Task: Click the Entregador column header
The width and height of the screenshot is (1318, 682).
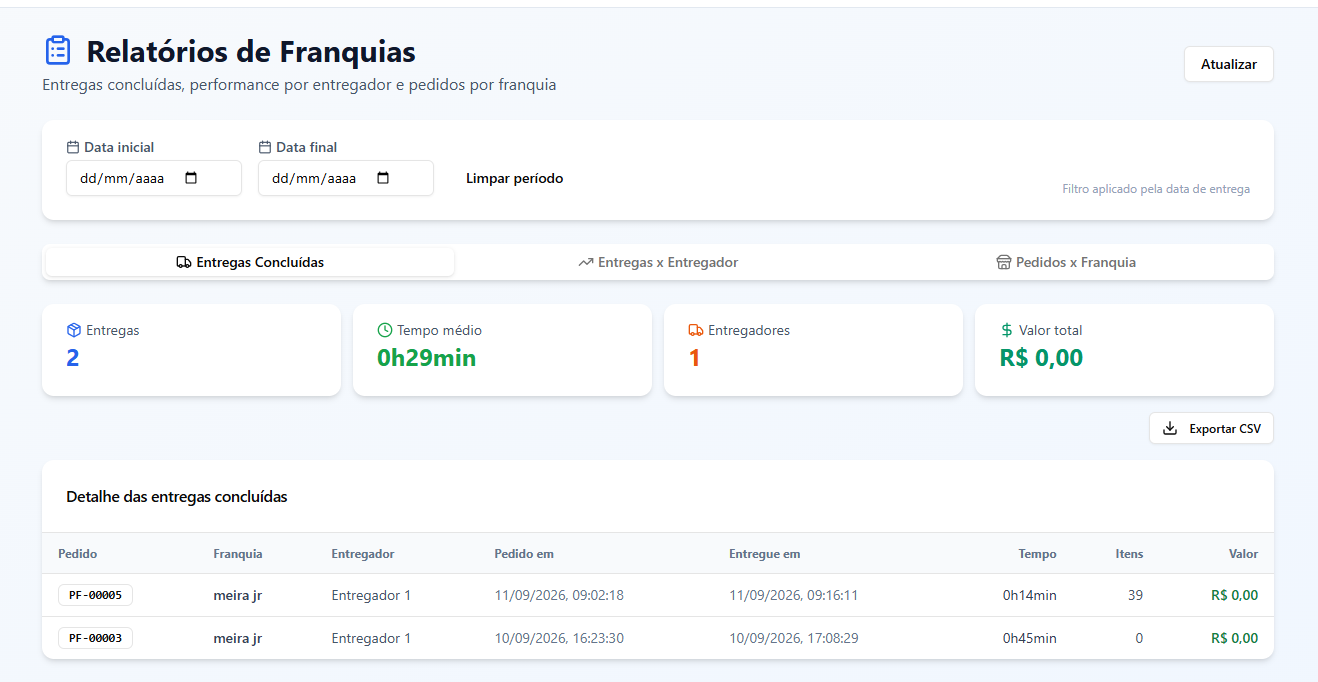Action: coord(363,554)
